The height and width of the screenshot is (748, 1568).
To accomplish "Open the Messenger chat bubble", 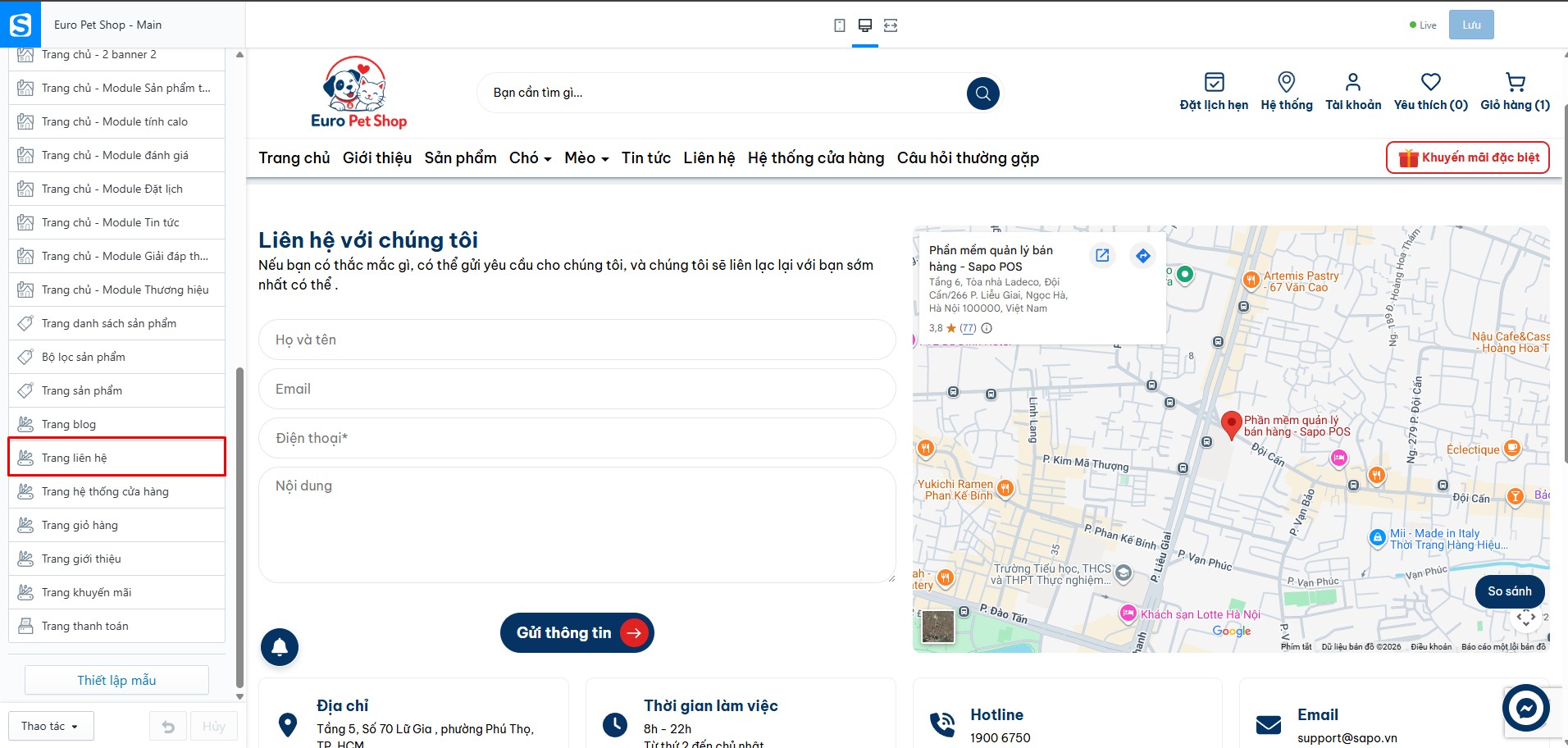I will pos(1525,707).
